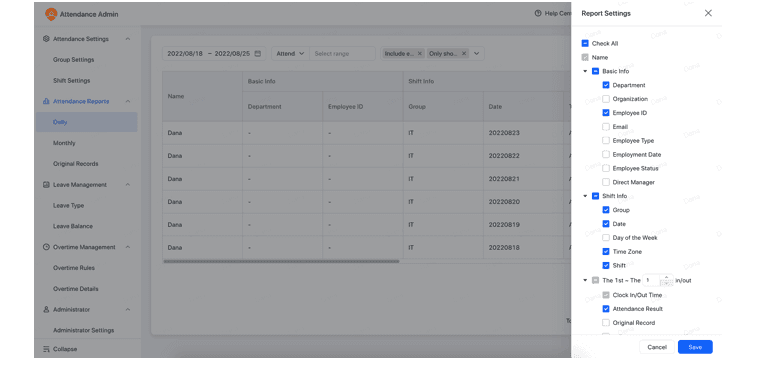Image resolution: width=761 pixels, height=366 pixels.
Task: Toggle the Shift Info group checkbox
Action: coord(596,196)
